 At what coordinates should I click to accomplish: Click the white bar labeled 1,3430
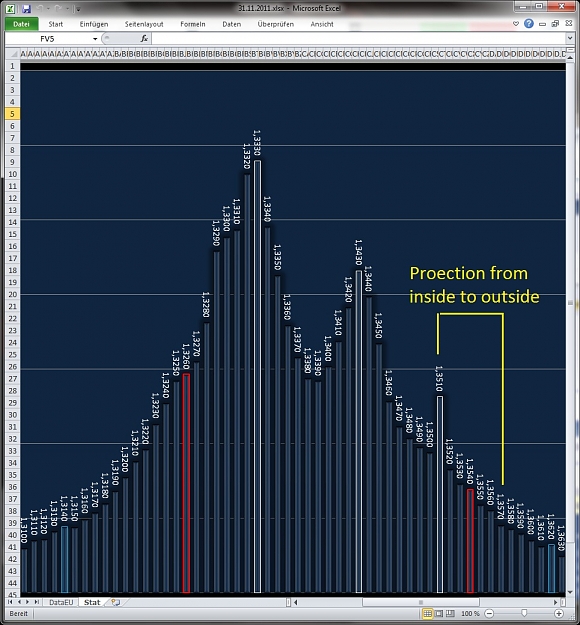point(359,432)
